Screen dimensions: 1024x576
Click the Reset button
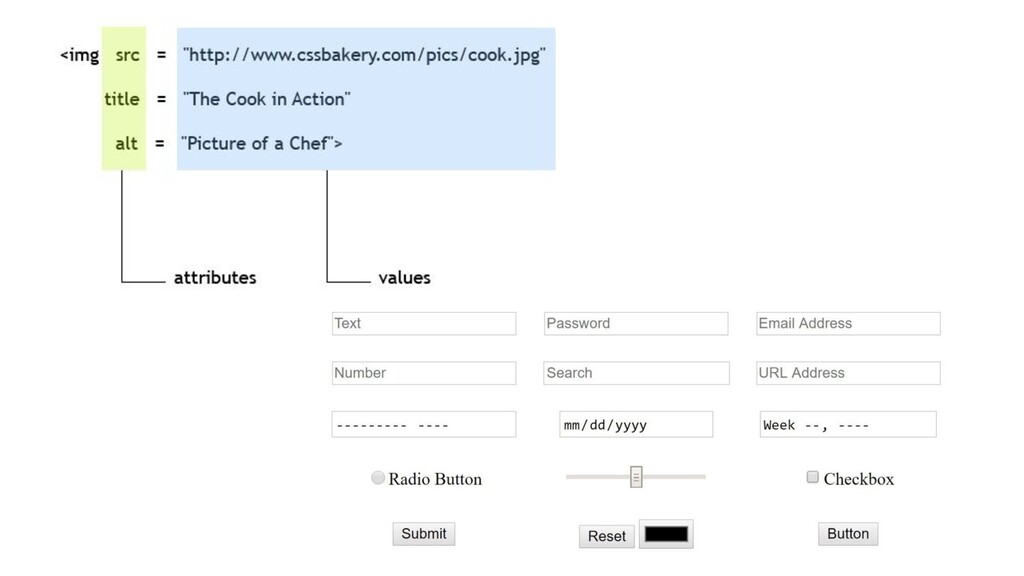pos(607,536)
